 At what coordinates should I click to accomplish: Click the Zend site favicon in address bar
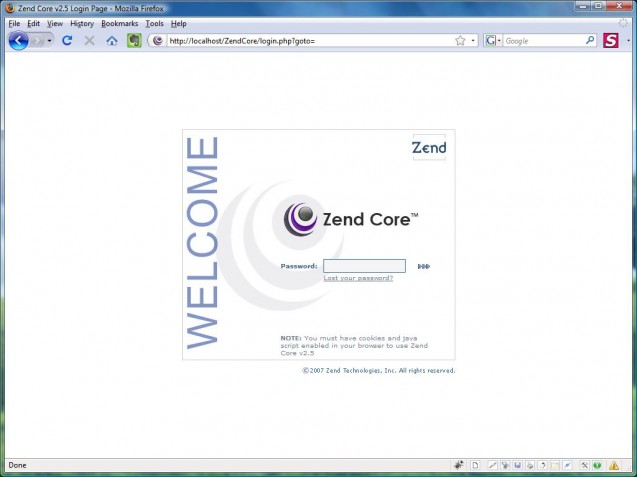[158, 41]
